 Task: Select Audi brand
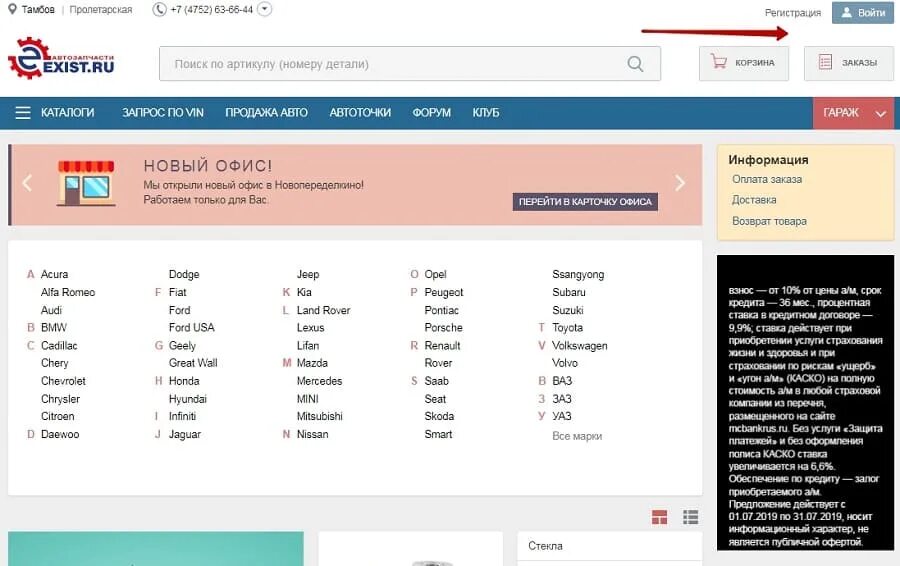tap(51, 310)
